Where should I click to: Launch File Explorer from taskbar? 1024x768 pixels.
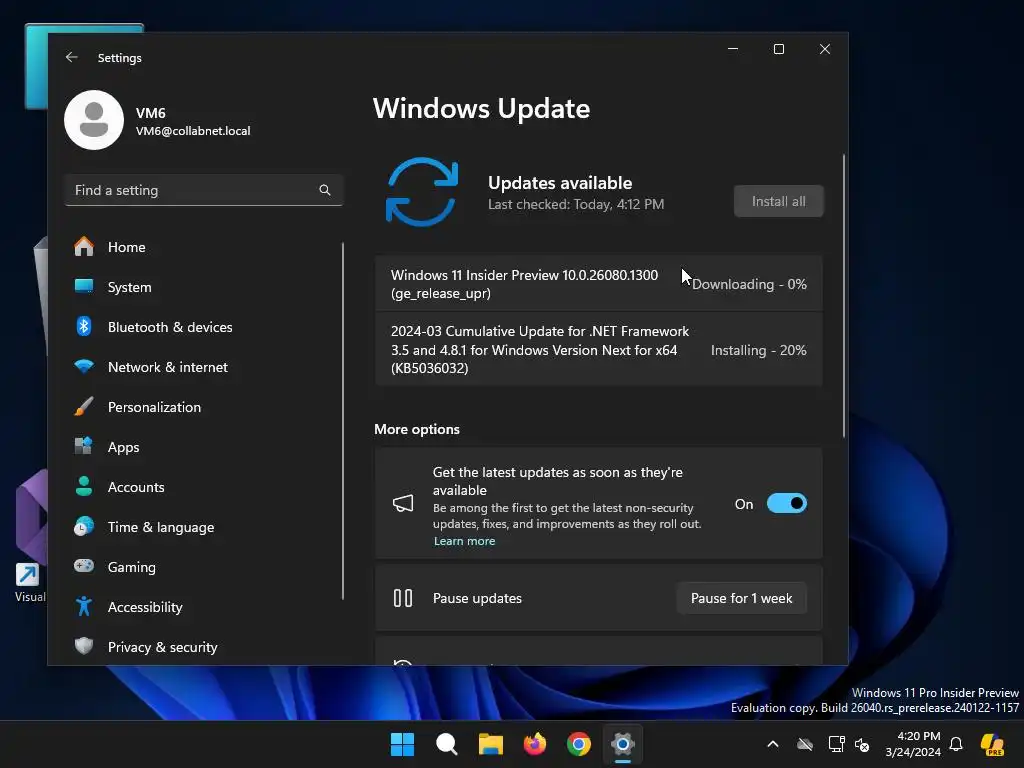coord(490,744)
